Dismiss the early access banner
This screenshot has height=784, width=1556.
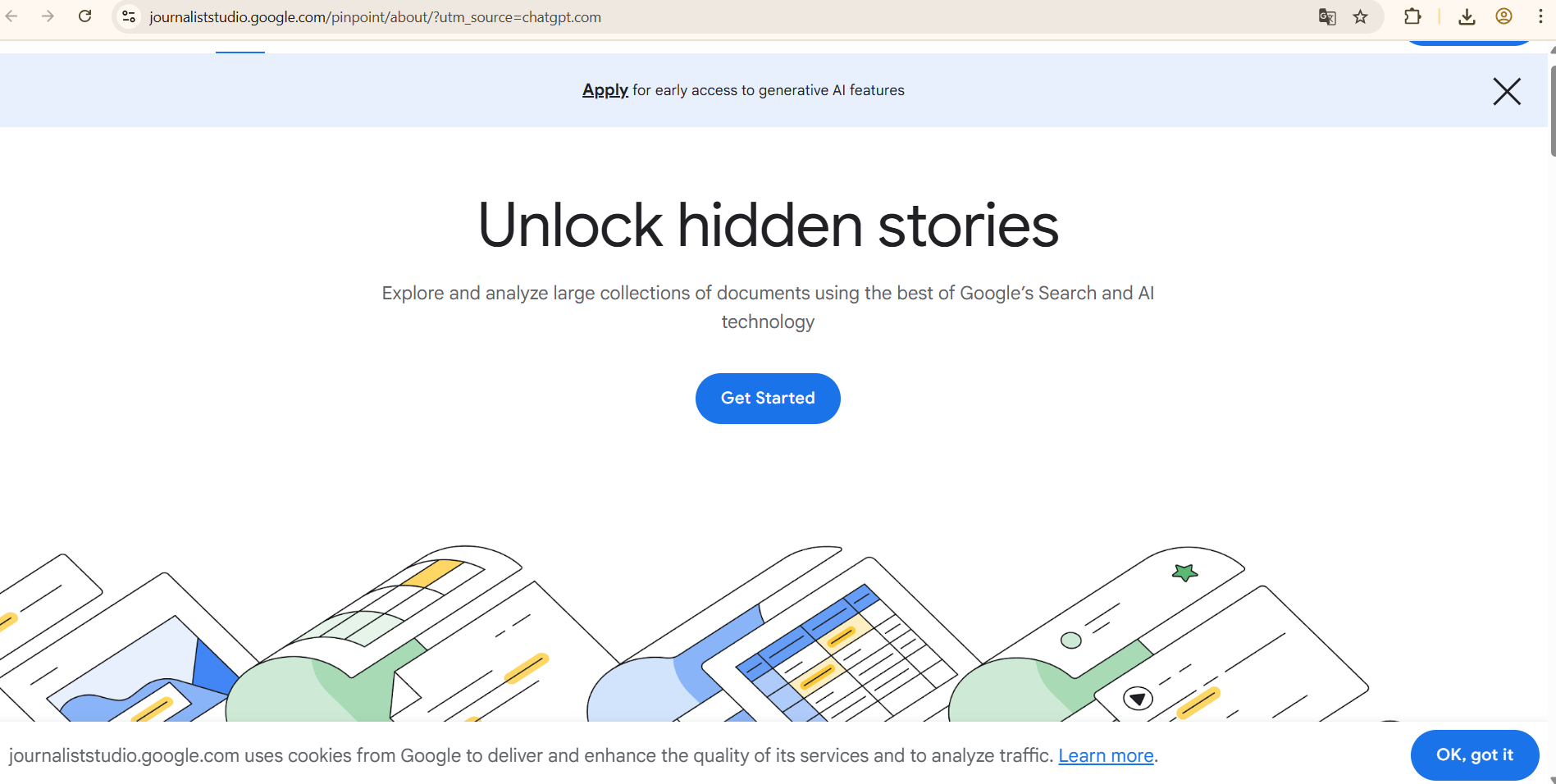(x=1507, y=91)
